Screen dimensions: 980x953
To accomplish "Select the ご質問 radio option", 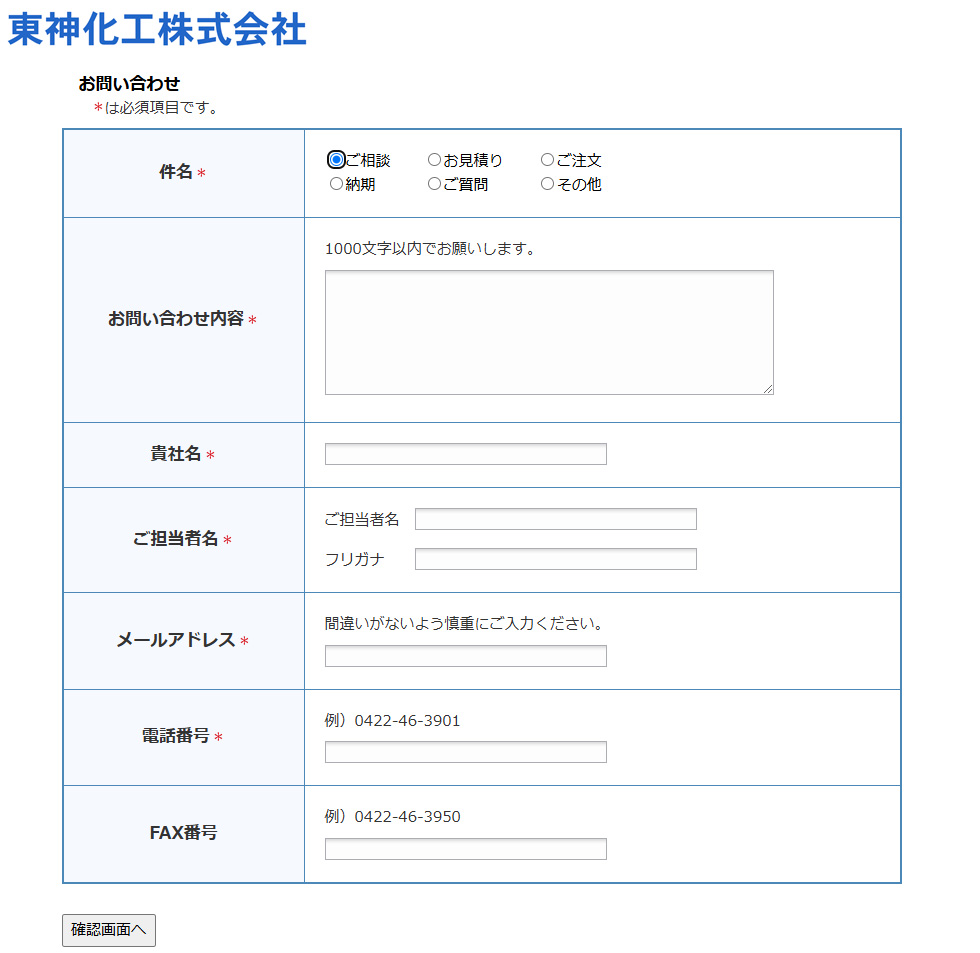I will 434,184.
